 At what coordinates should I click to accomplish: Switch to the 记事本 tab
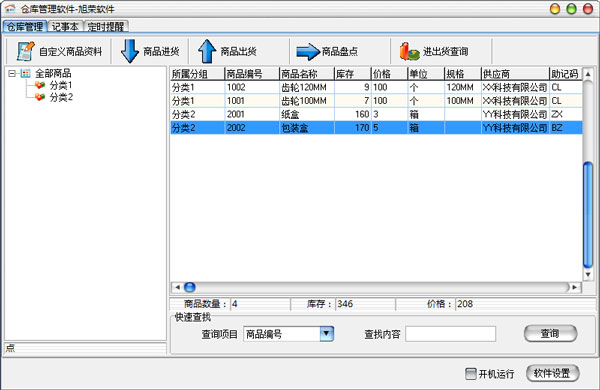coord(65,26)
